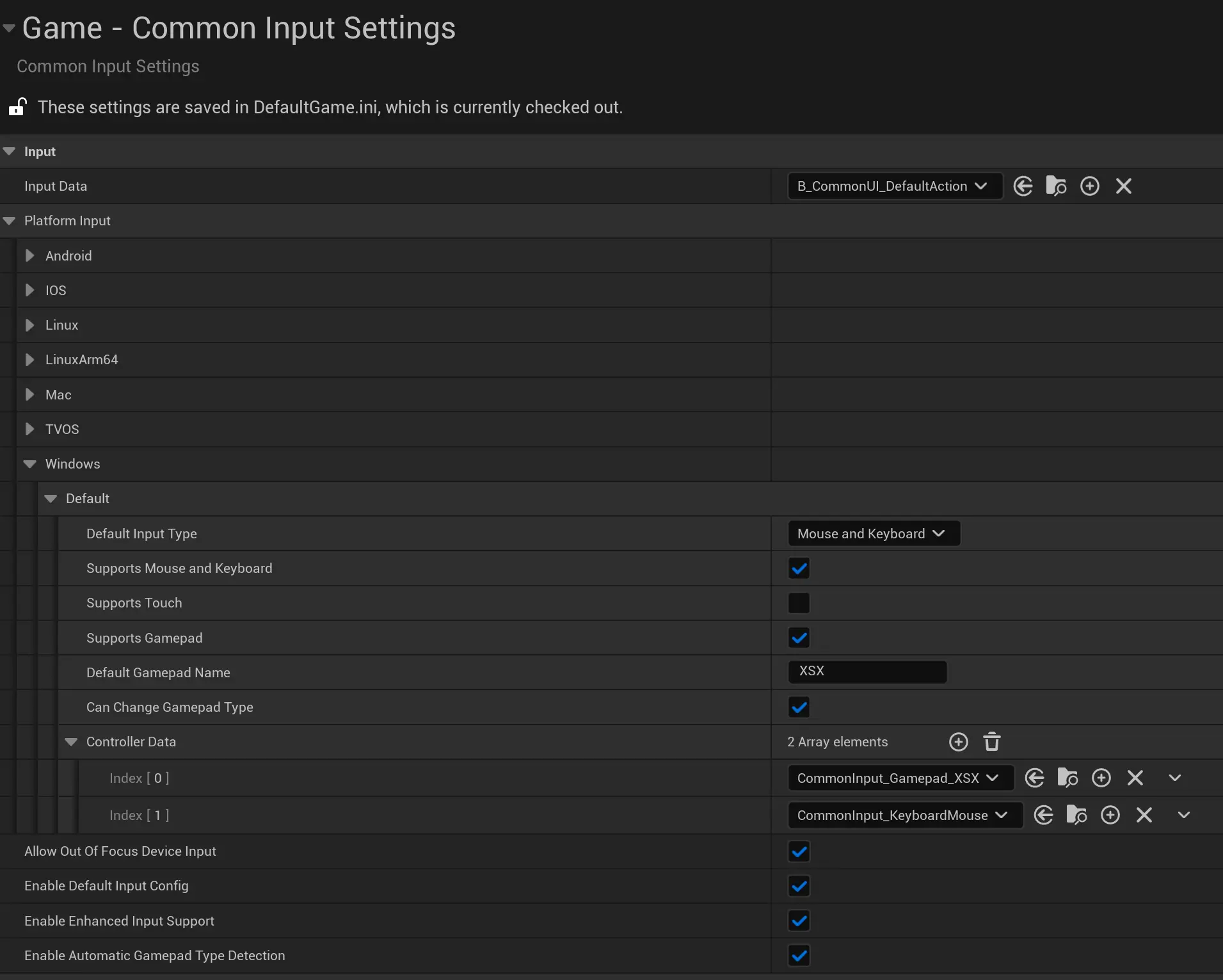
Task: Uncheck Supports Gamepad
Action: click(799, 638)
